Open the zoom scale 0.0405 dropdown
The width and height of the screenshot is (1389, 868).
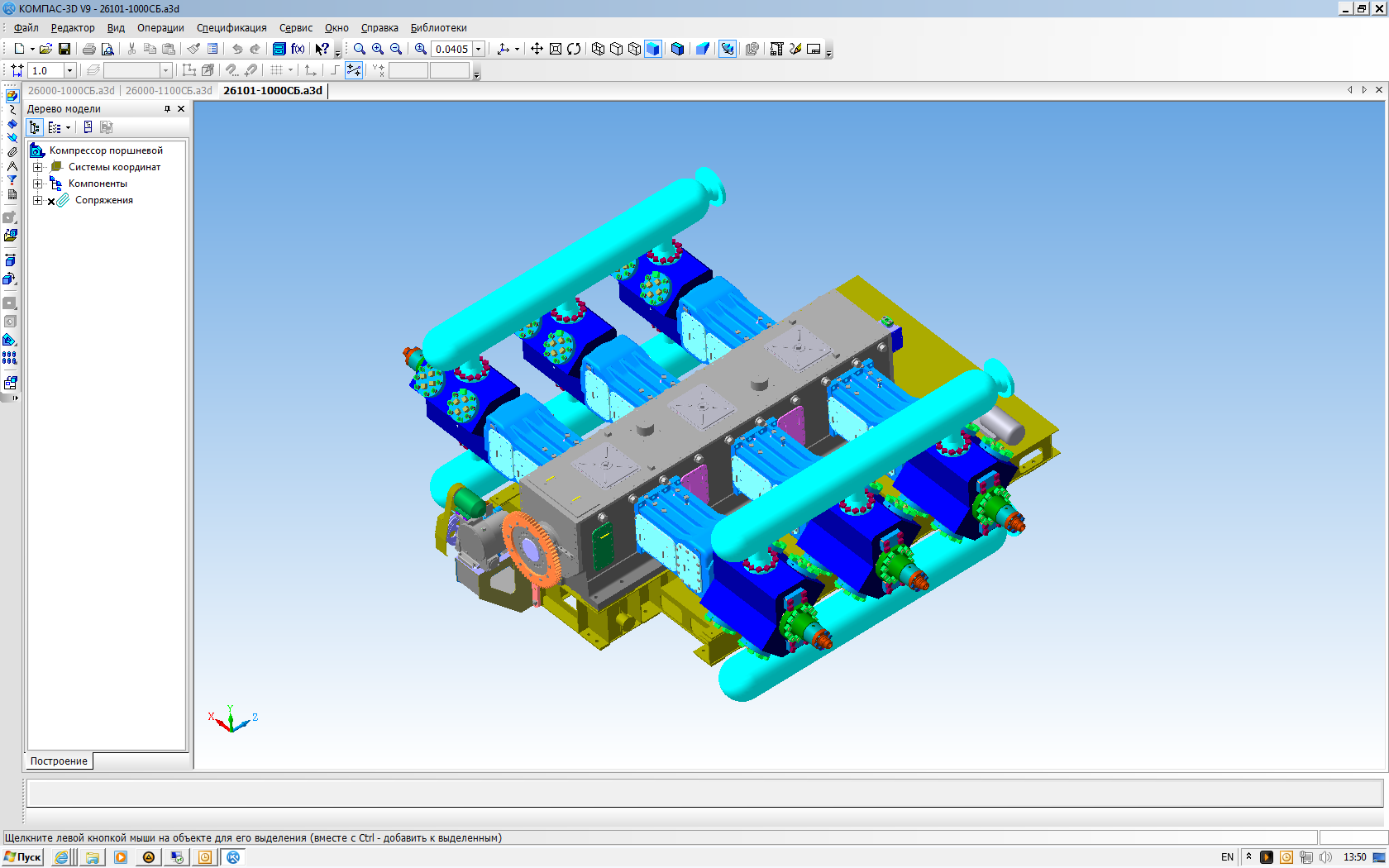[478, 49]
